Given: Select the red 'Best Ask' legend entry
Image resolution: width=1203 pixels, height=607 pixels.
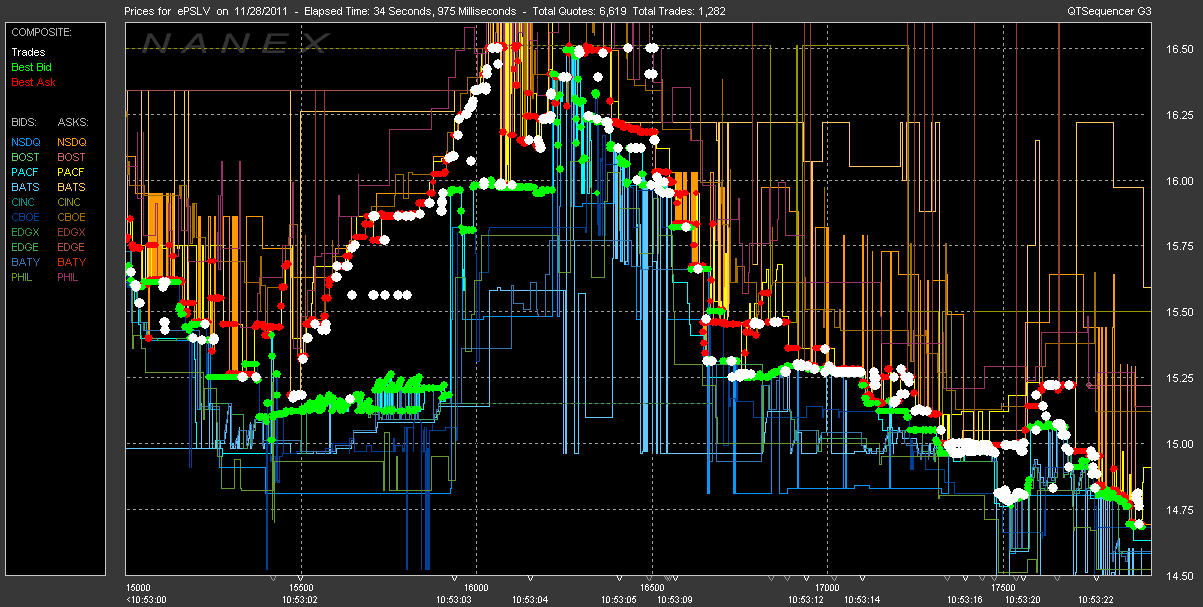Looking at the screenshot, I should tap(32, 82).
